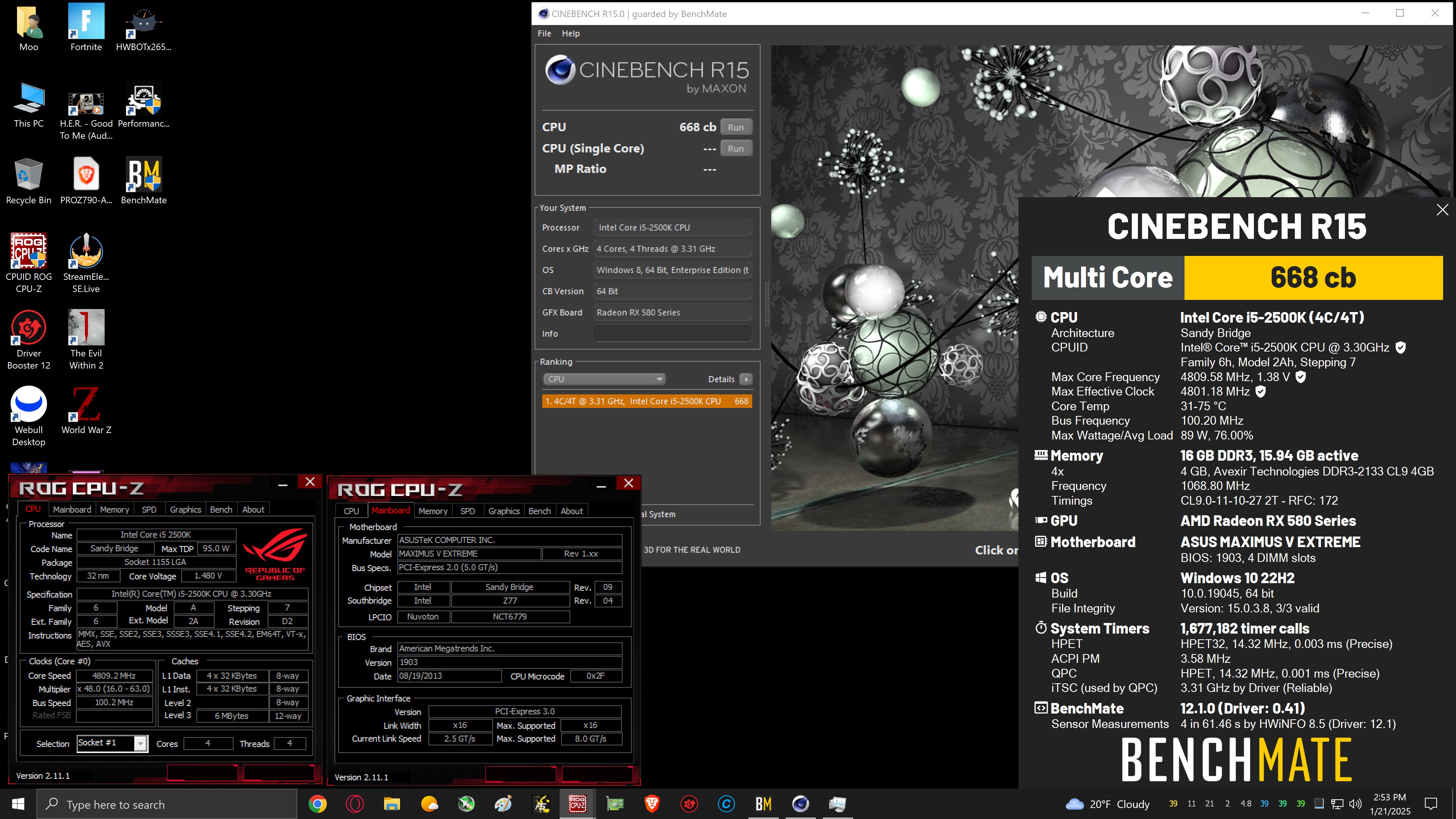Switch to ROG CPU-Z via taskbar icon
1456x819 pixels.
(577, 804)
